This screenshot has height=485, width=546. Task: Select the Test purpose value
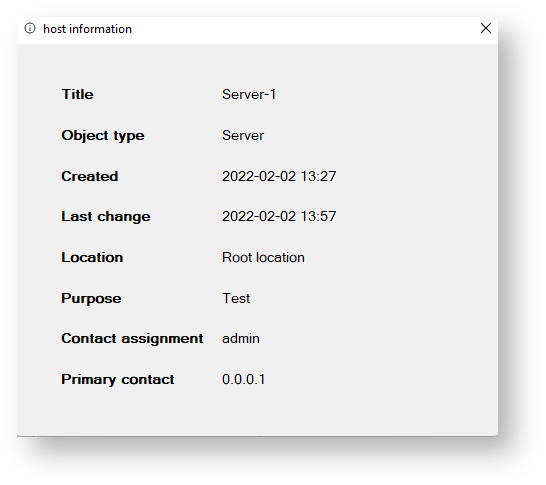236,298
